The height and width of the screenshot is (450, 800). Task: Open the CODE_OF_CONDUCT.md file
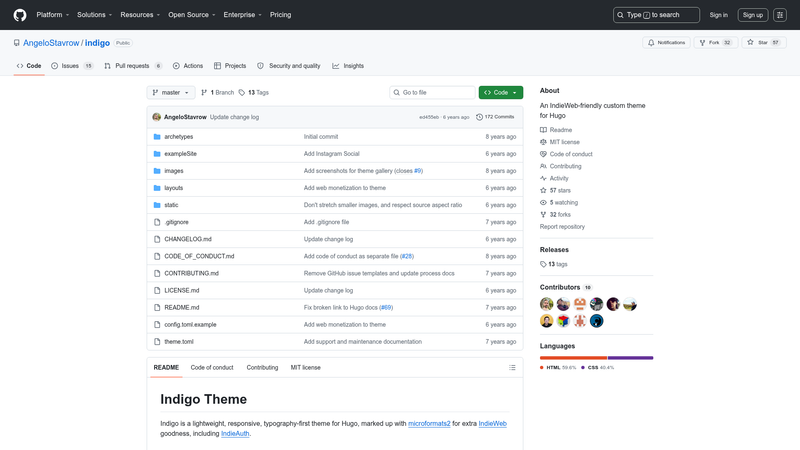coord(199,256)
